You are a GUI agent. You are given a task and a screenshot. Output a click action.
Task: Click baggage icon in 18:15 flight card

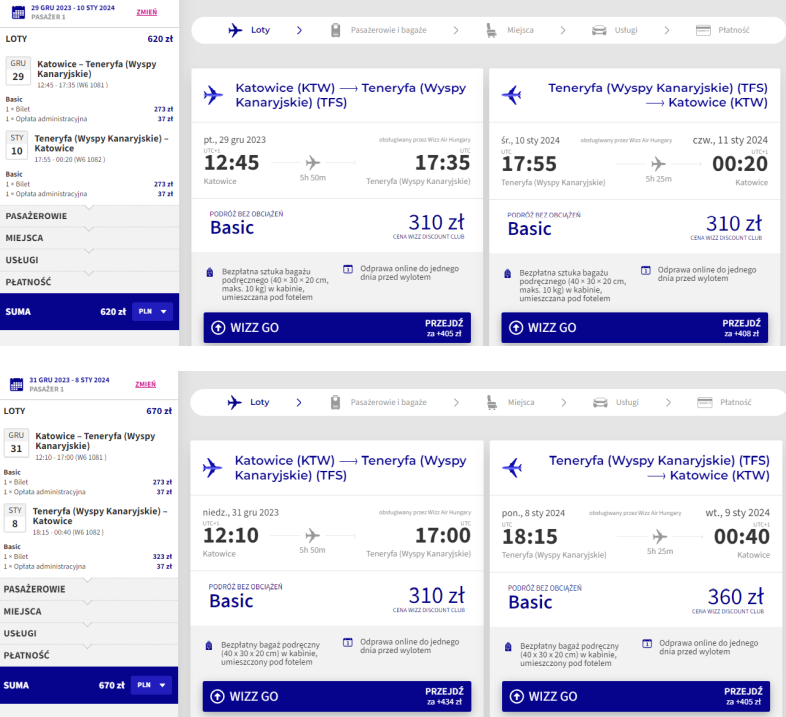click(x=508, y=647)
